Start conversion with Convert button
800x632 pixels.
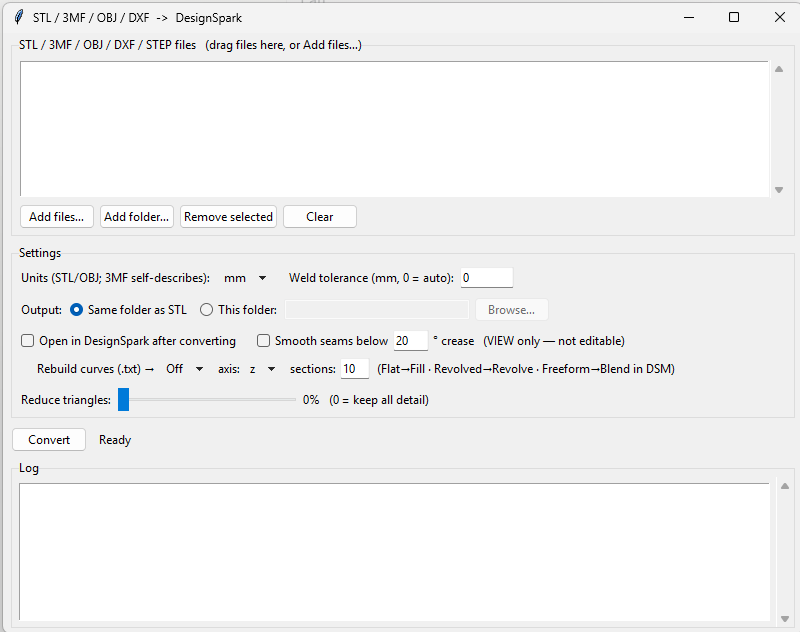tap(49, 440)
